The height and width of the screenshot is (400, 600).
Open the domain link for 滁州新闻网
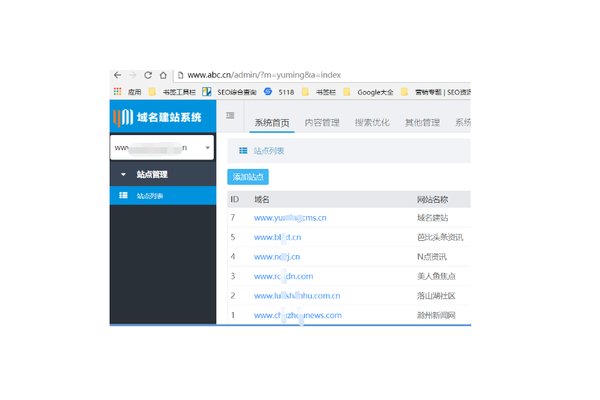298,315
